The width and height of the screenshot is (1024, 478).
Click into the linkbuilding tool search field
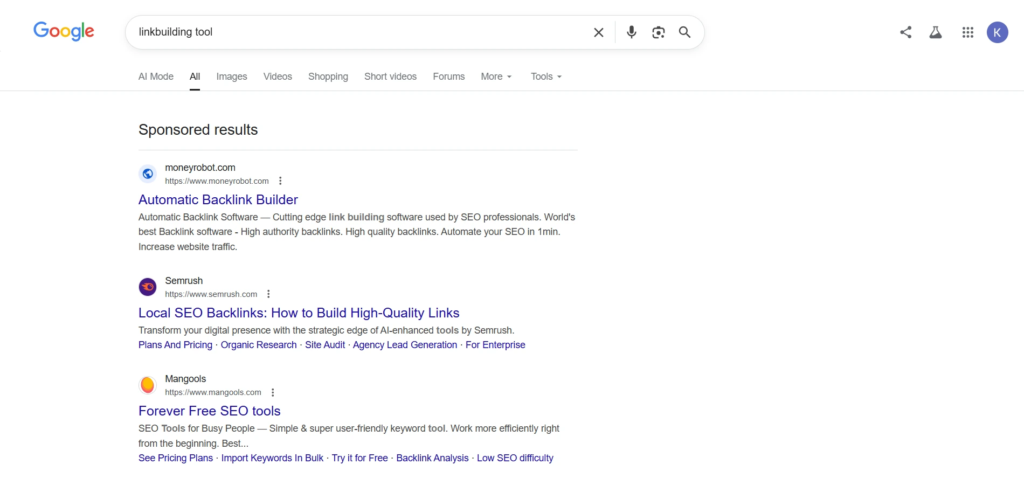click(359, 32)
